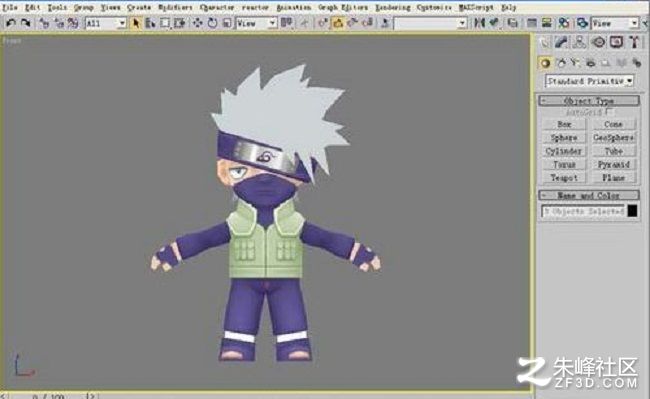650x399 pixels.
Task: Toggle the Window/Crossing selection mode
Action: pos(179,23)
